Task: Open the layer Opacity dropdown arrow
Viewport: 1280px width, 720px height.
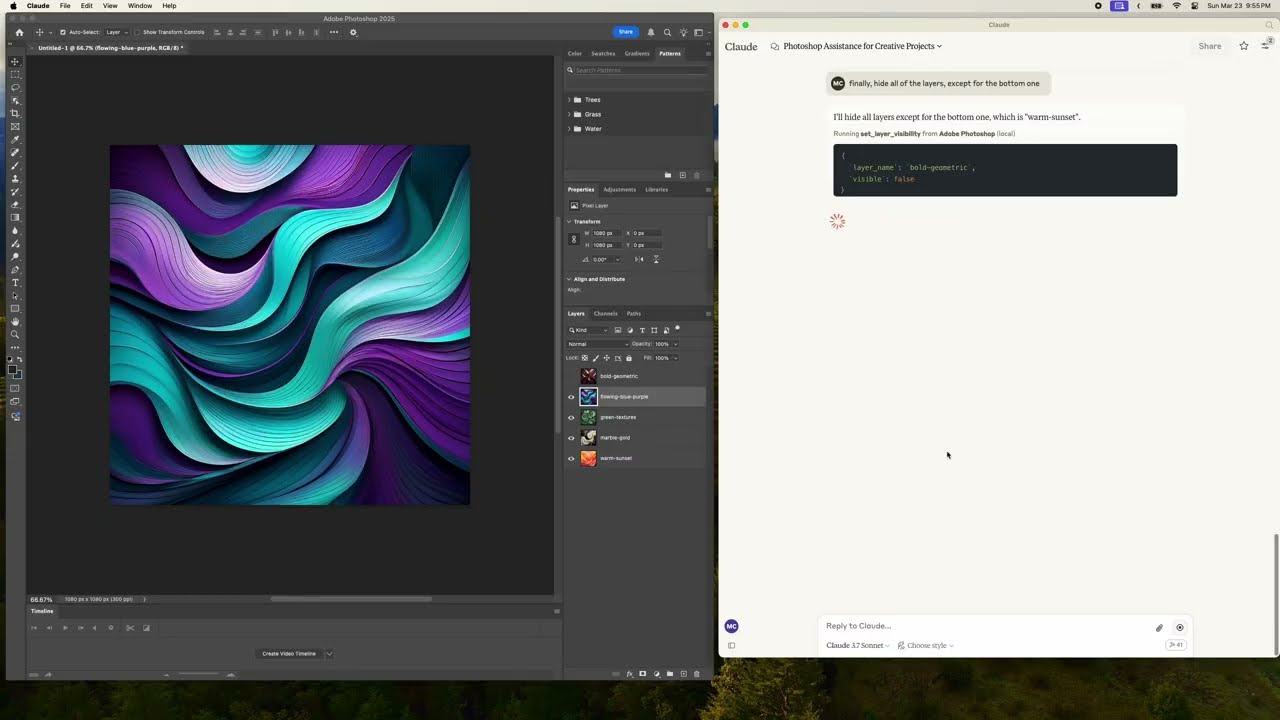Action: [675, 344]
